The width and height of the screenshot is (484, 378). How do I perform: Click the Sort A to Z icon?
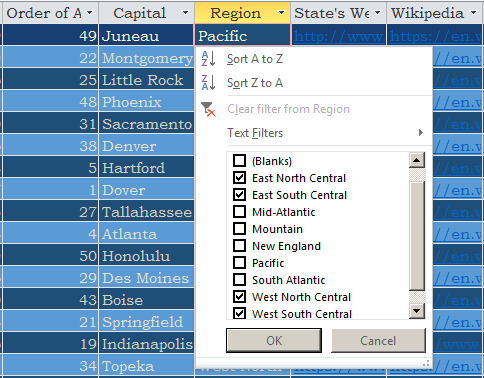(208, 59)
